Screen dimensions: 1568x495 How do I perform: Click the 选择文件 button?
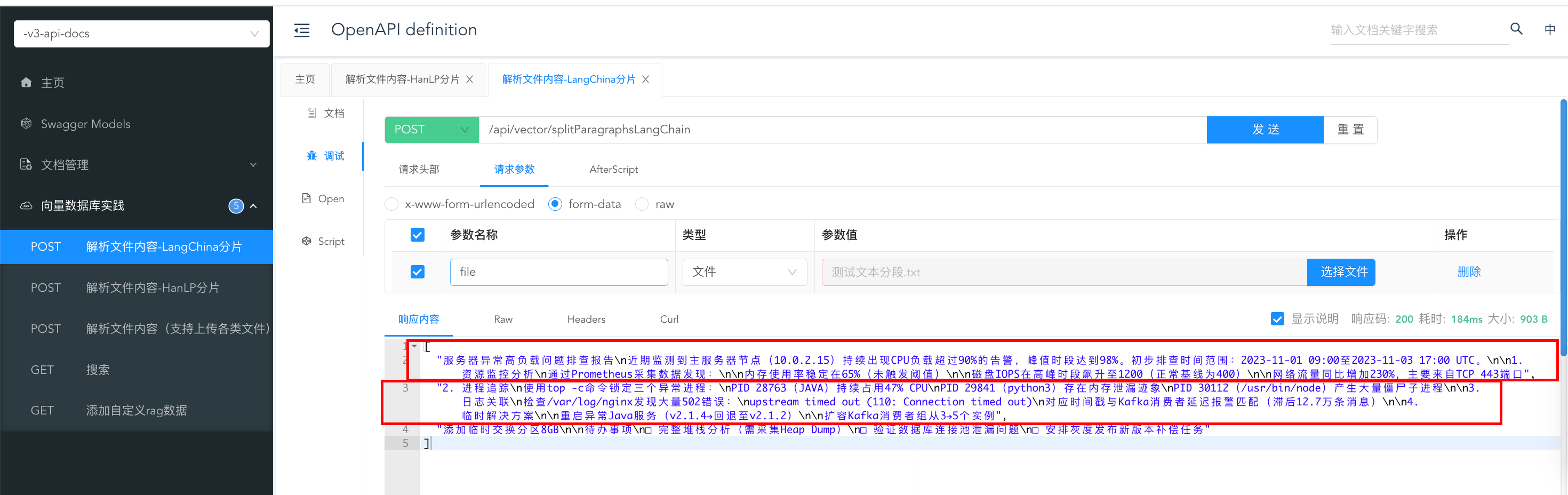1341,272
